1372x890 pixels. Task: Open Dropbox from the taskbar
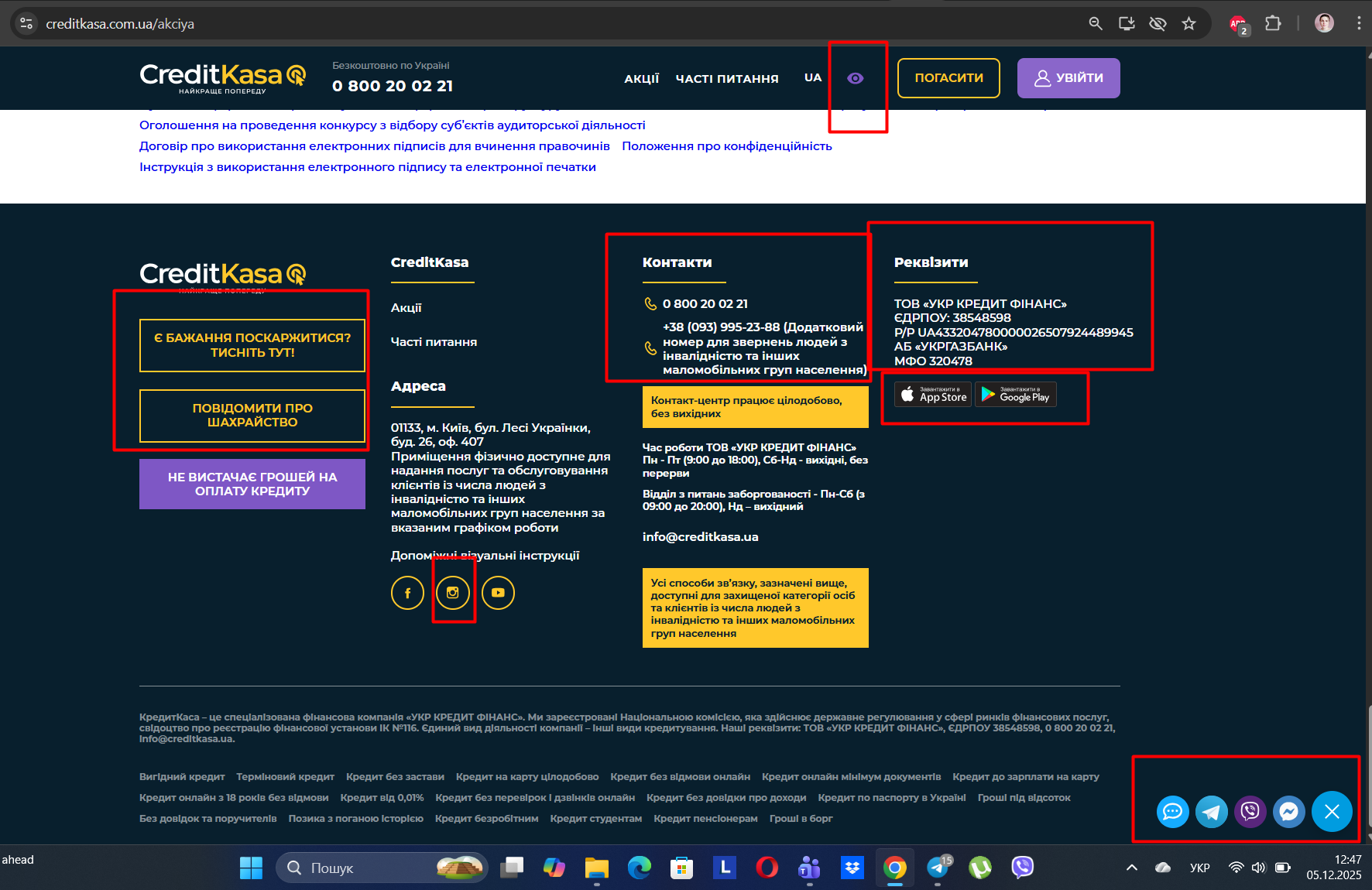click(852, 868)
